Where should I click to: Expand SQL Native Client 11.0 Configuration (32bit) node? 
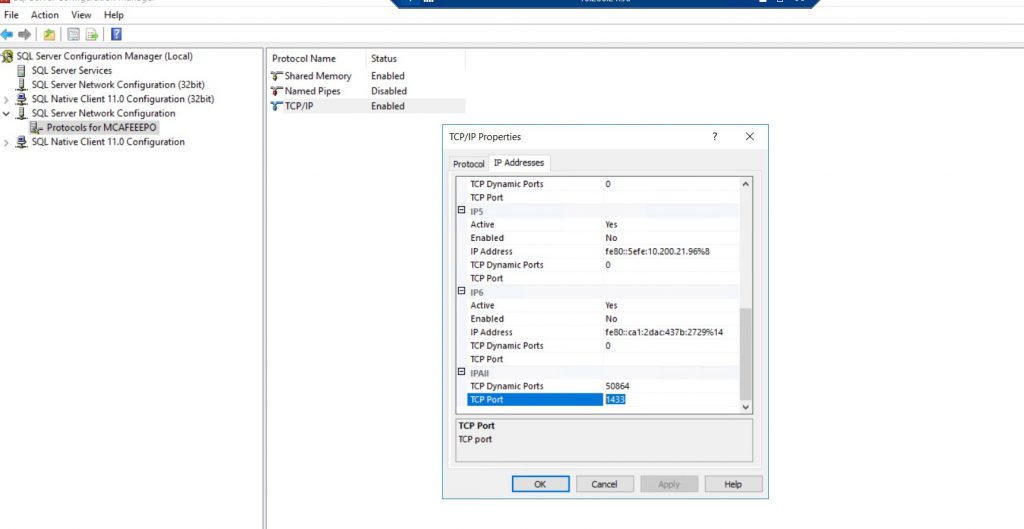[x=7, y=100]
